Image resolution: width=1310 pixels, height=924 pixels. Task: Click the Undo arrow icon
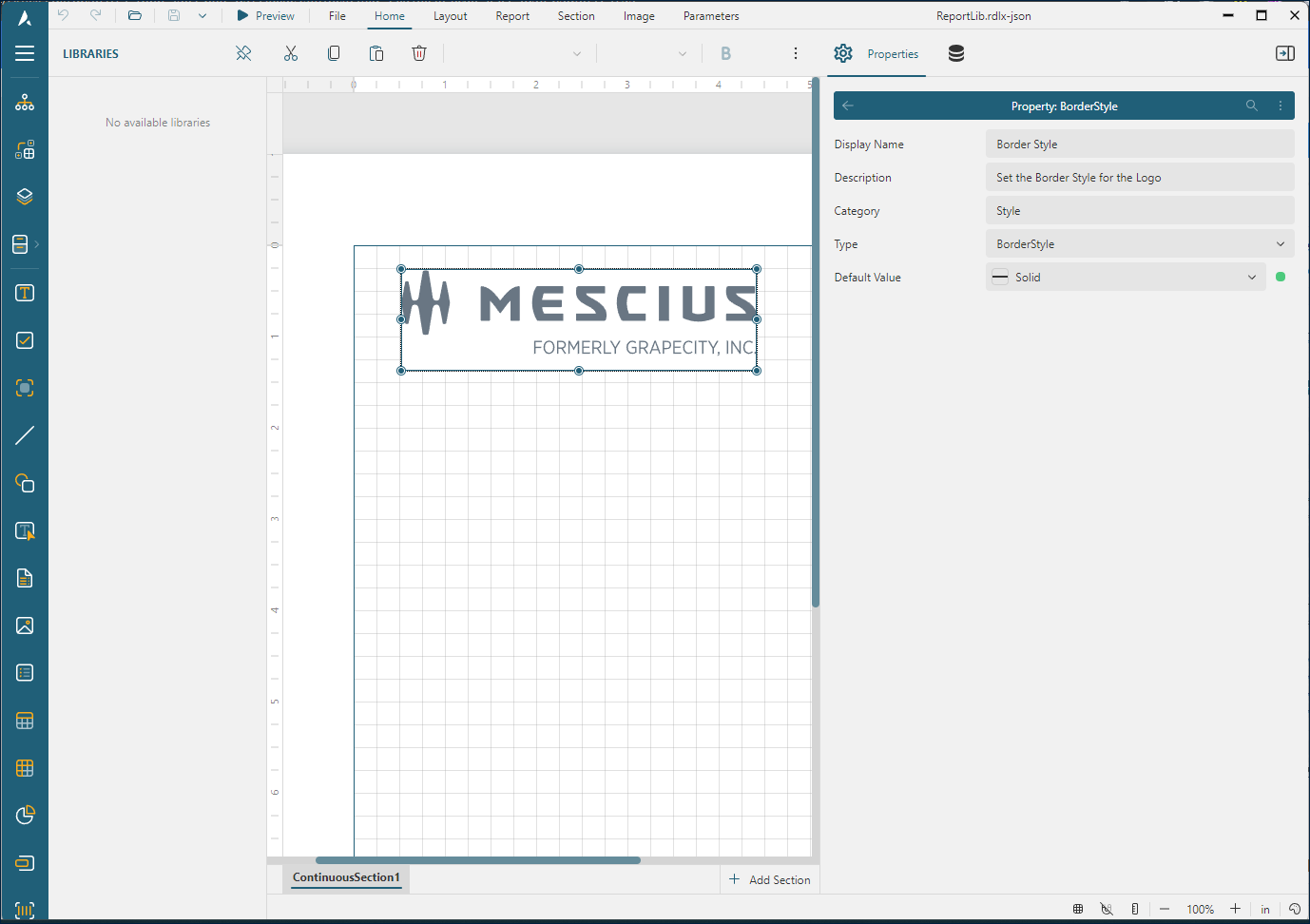coord(63,15)
